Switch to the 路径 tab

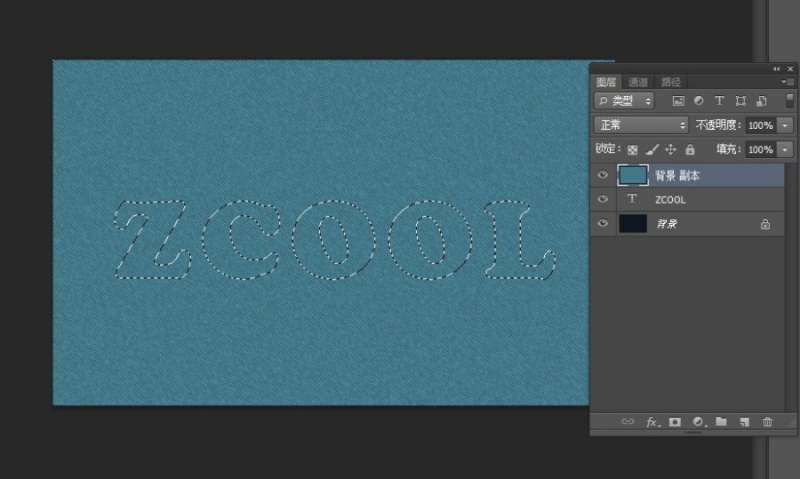[670, 82]
